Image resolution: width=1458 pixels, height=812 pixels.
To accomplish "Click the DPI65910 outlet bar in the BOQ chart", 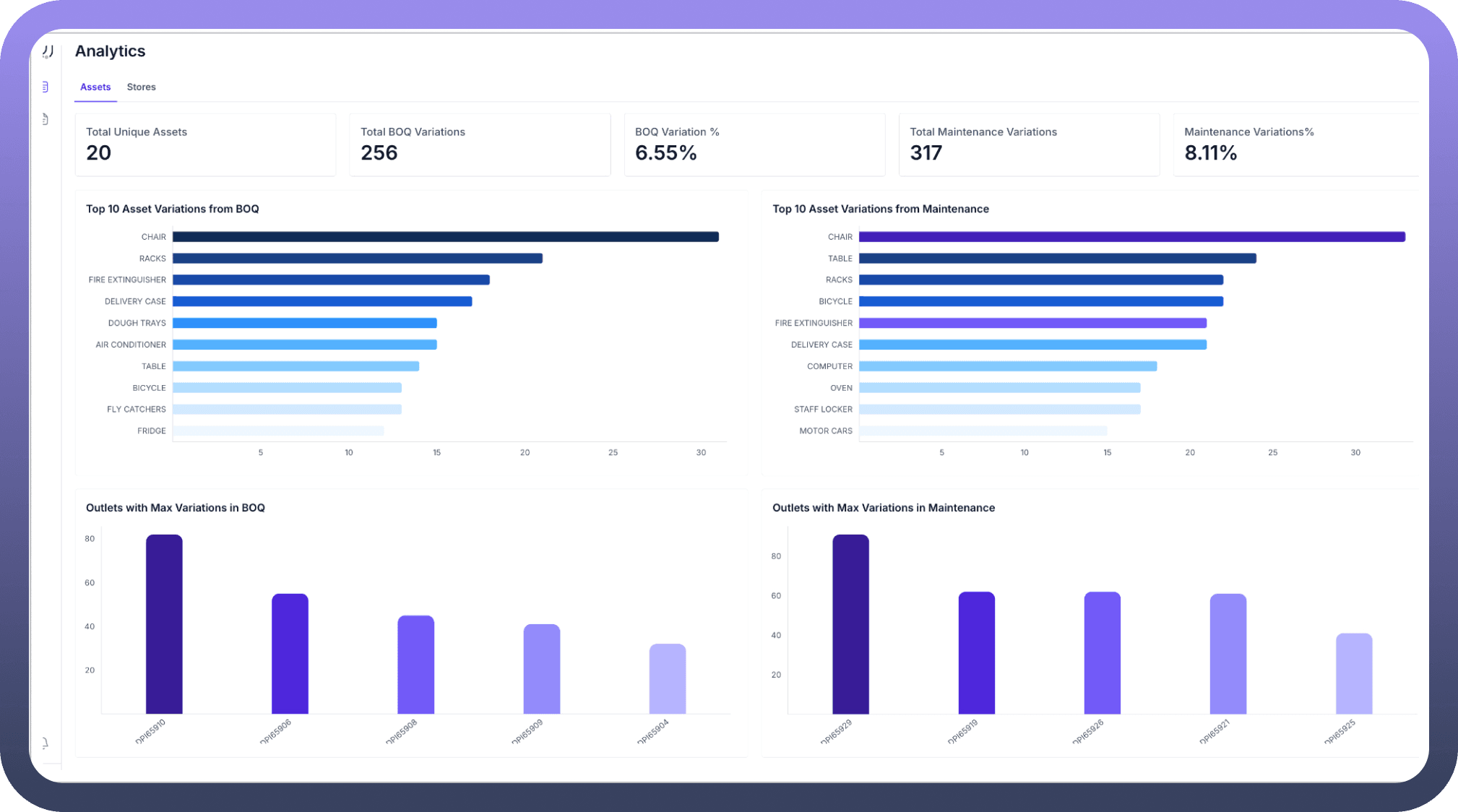I will coord(164,624).
